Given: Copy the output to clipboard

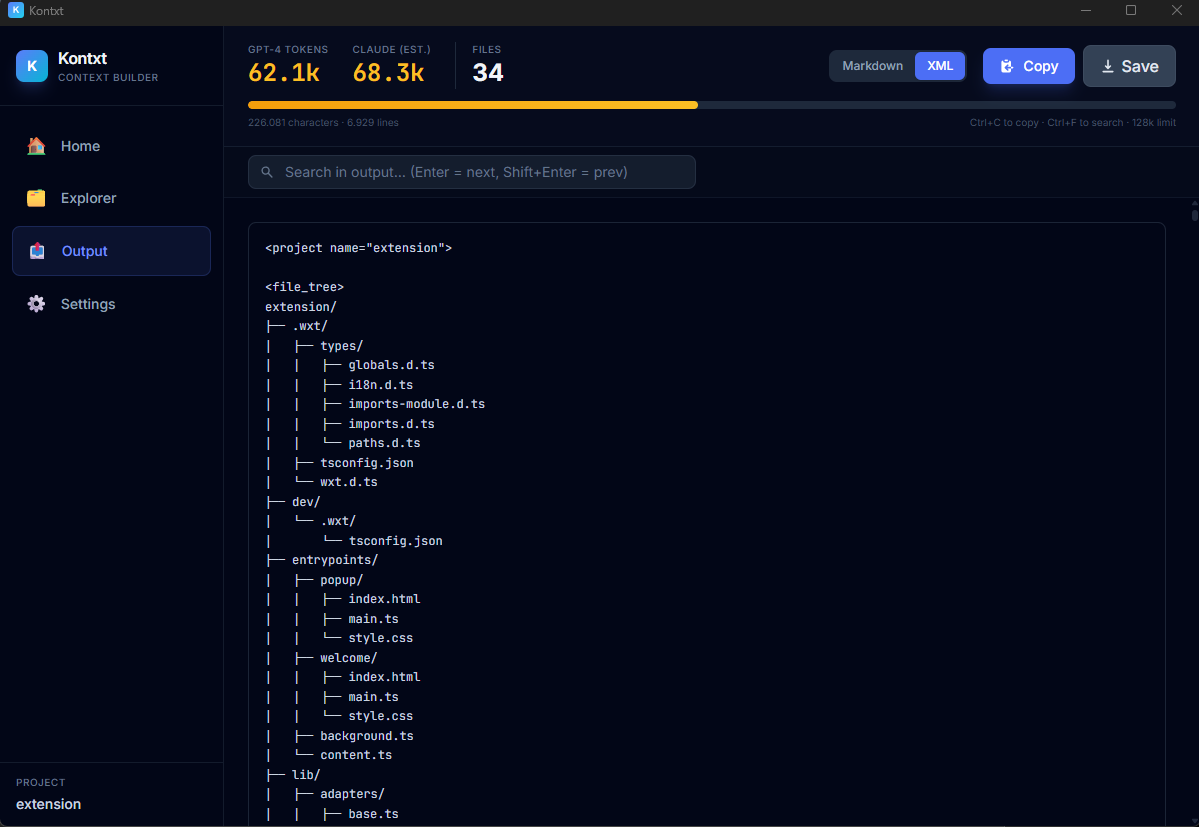Looking at the screenshot, I should (1028, 66).
